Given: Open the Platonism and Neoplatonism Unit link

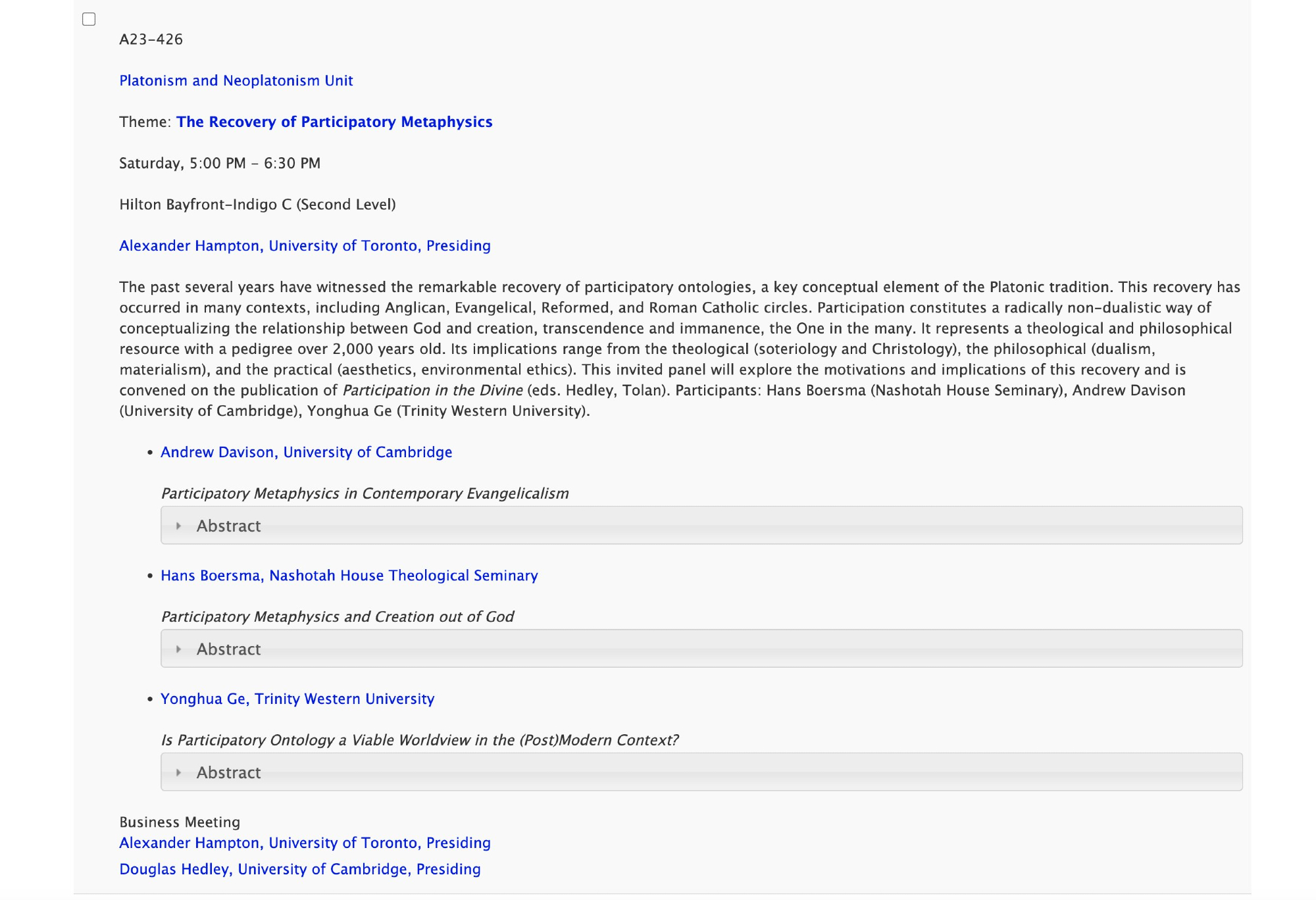Looking at the screenshot, I should click(x=236, y=80).
